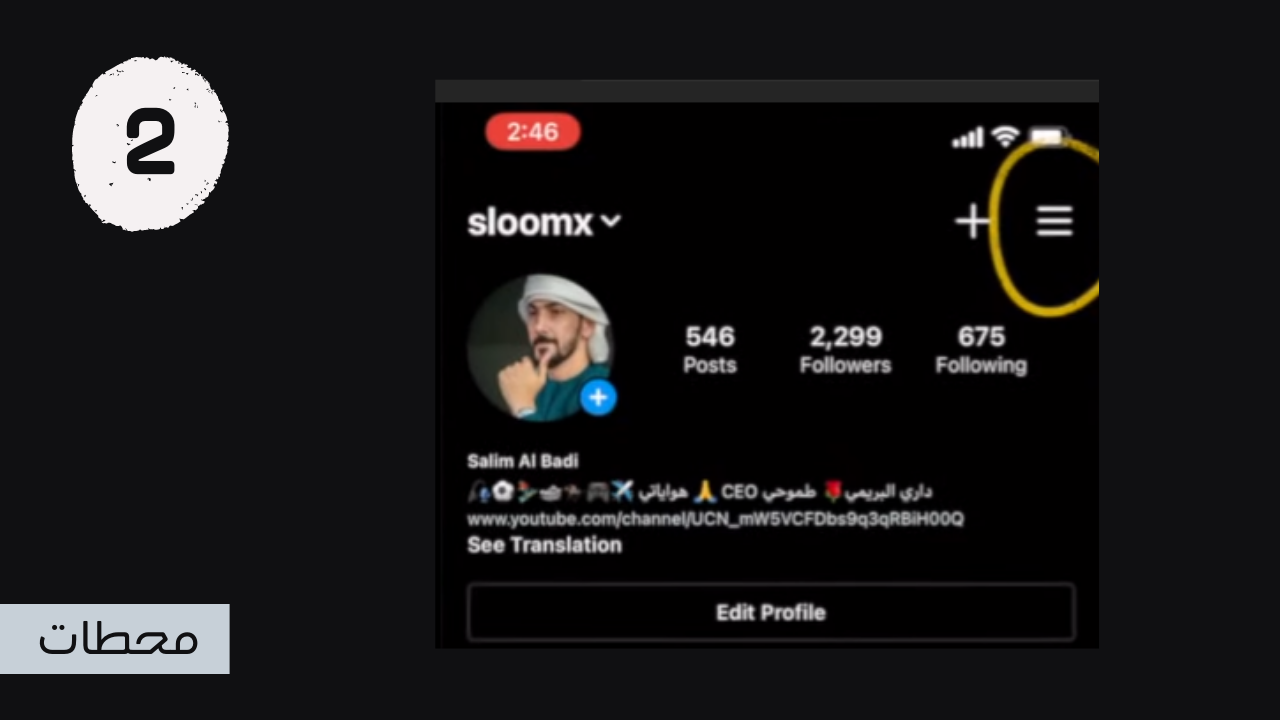The image size is (1280, 720).
Task: Tap the blue add-story plus badge
Action: [598, 398]
